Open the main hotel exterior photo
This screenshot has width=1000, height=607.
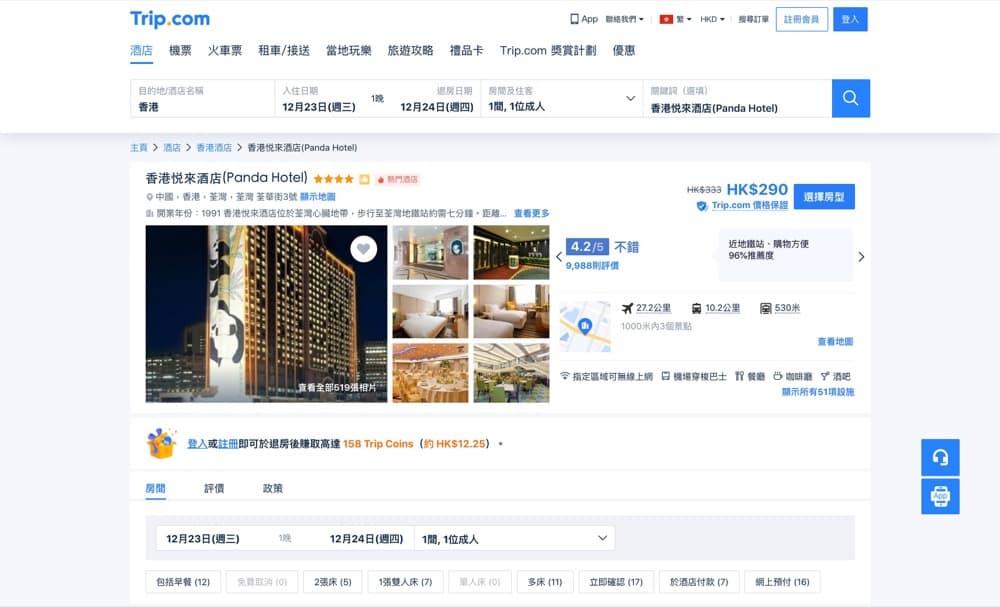pos(266,314)
